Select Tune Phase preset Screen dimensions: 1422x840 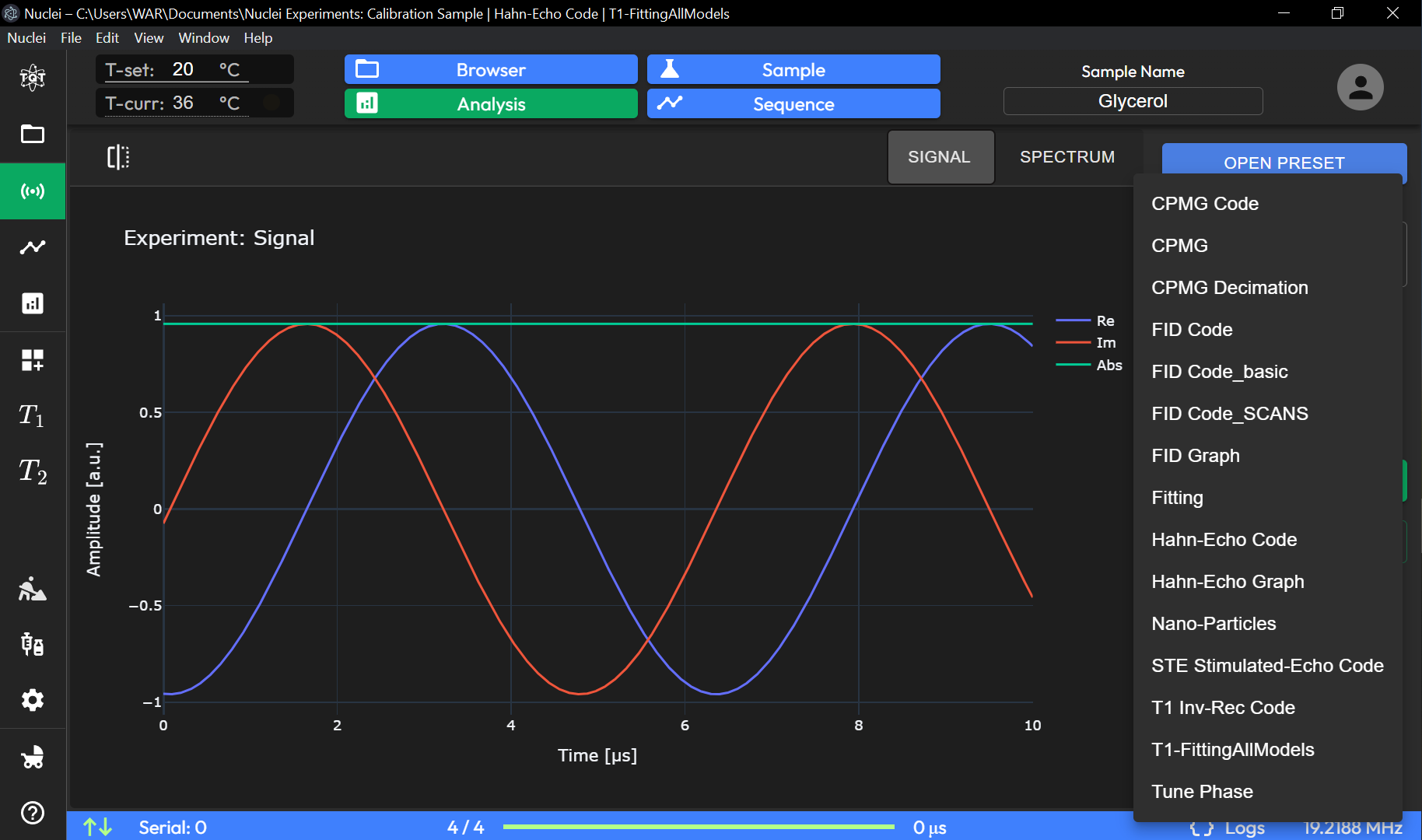click(1268, 792)
